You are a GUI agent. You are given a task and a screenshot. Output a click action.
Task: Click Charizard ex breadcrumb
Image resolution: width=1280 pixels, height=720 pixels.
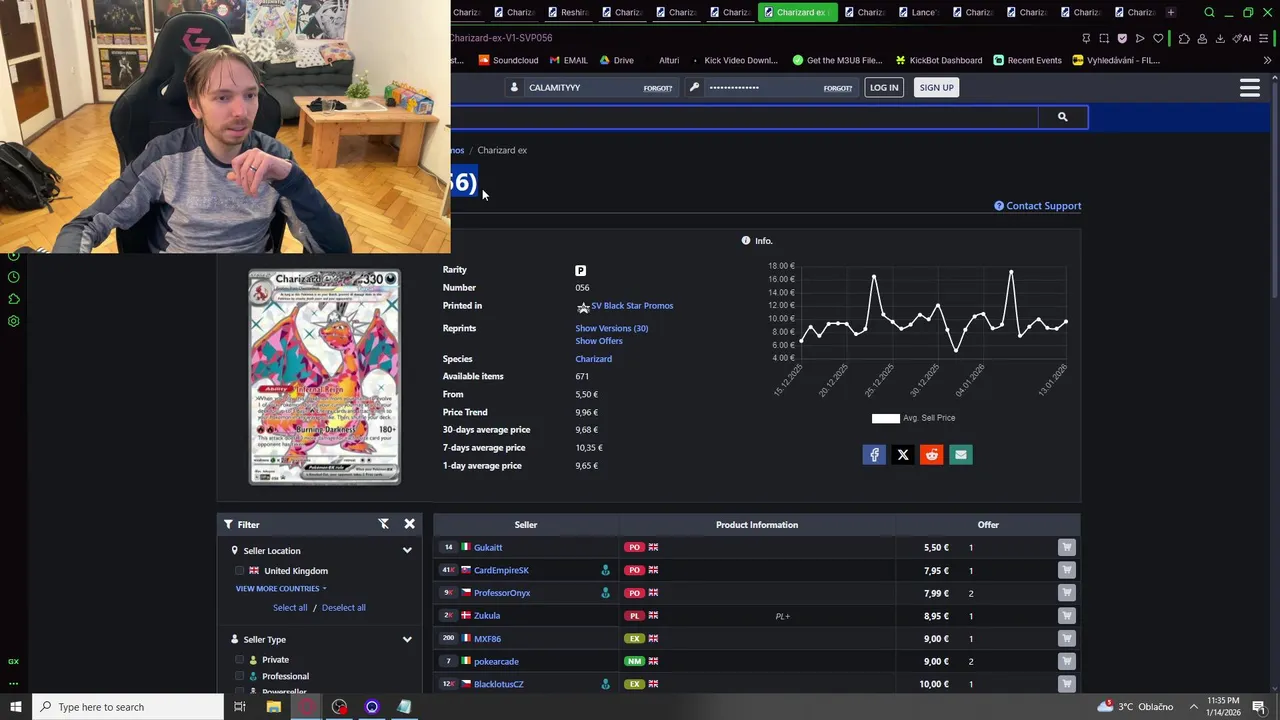point(502,150)
